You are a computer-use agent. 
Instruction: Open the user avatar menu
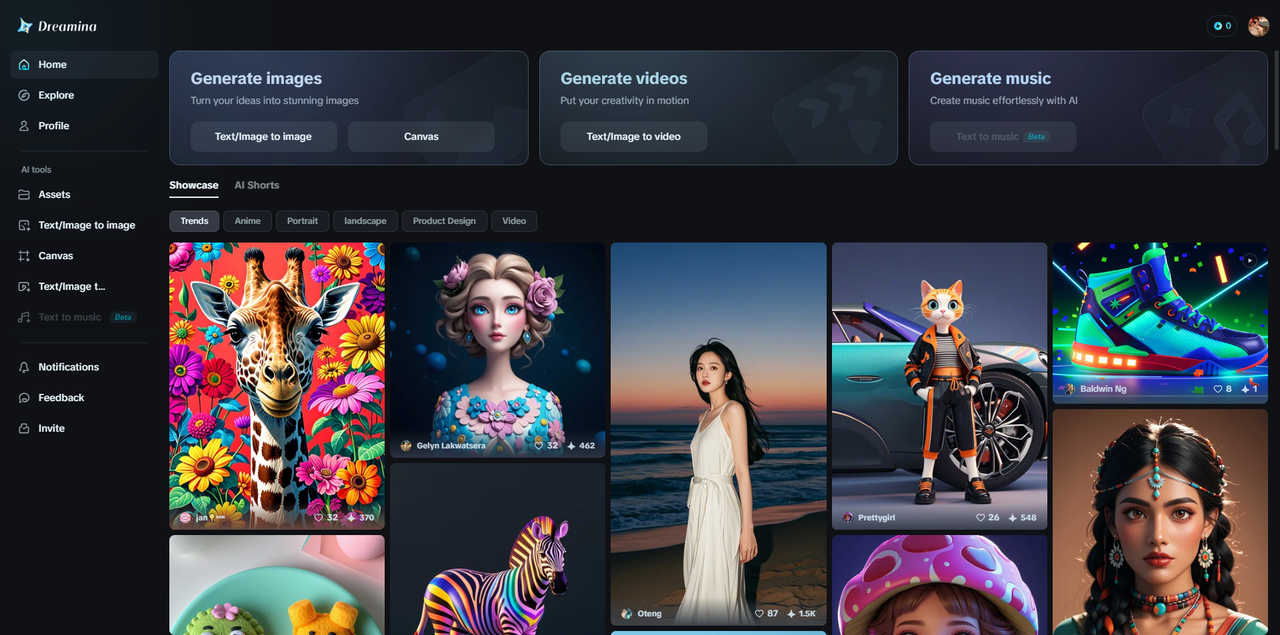pos(1258,26)
